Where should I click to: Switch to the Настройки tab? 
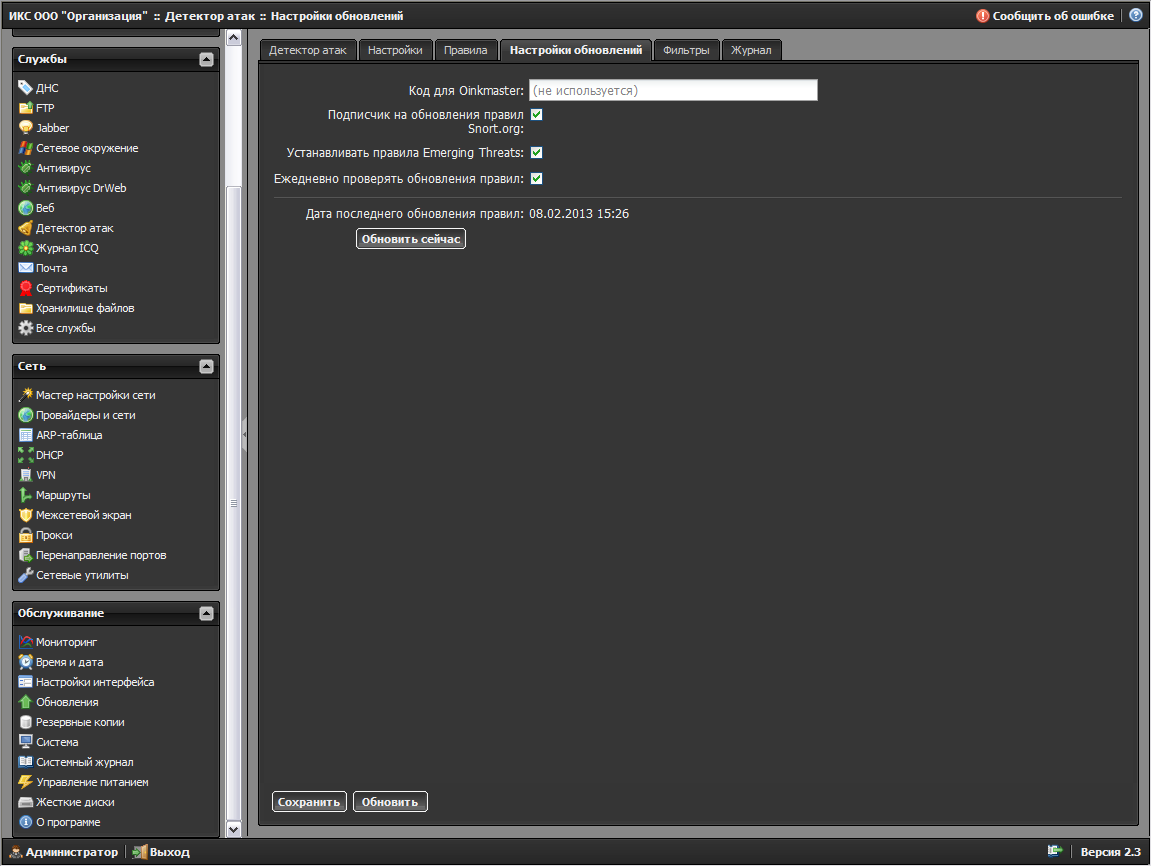tap(395, 50)
